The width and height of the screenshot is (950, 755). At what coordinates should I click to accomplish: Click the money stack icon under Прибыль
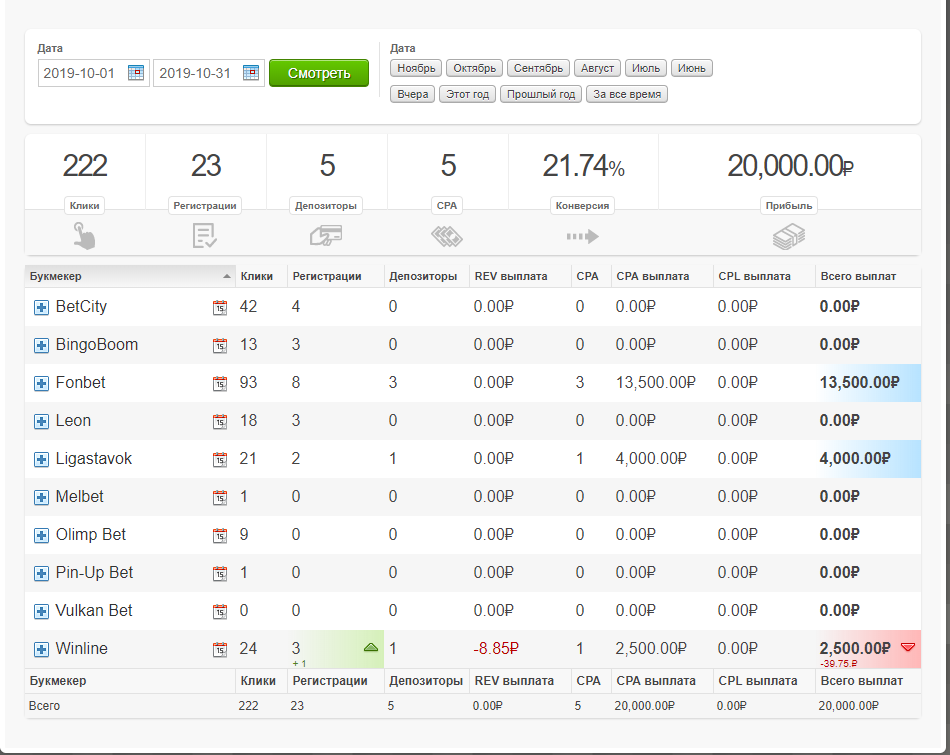(789, 236)
